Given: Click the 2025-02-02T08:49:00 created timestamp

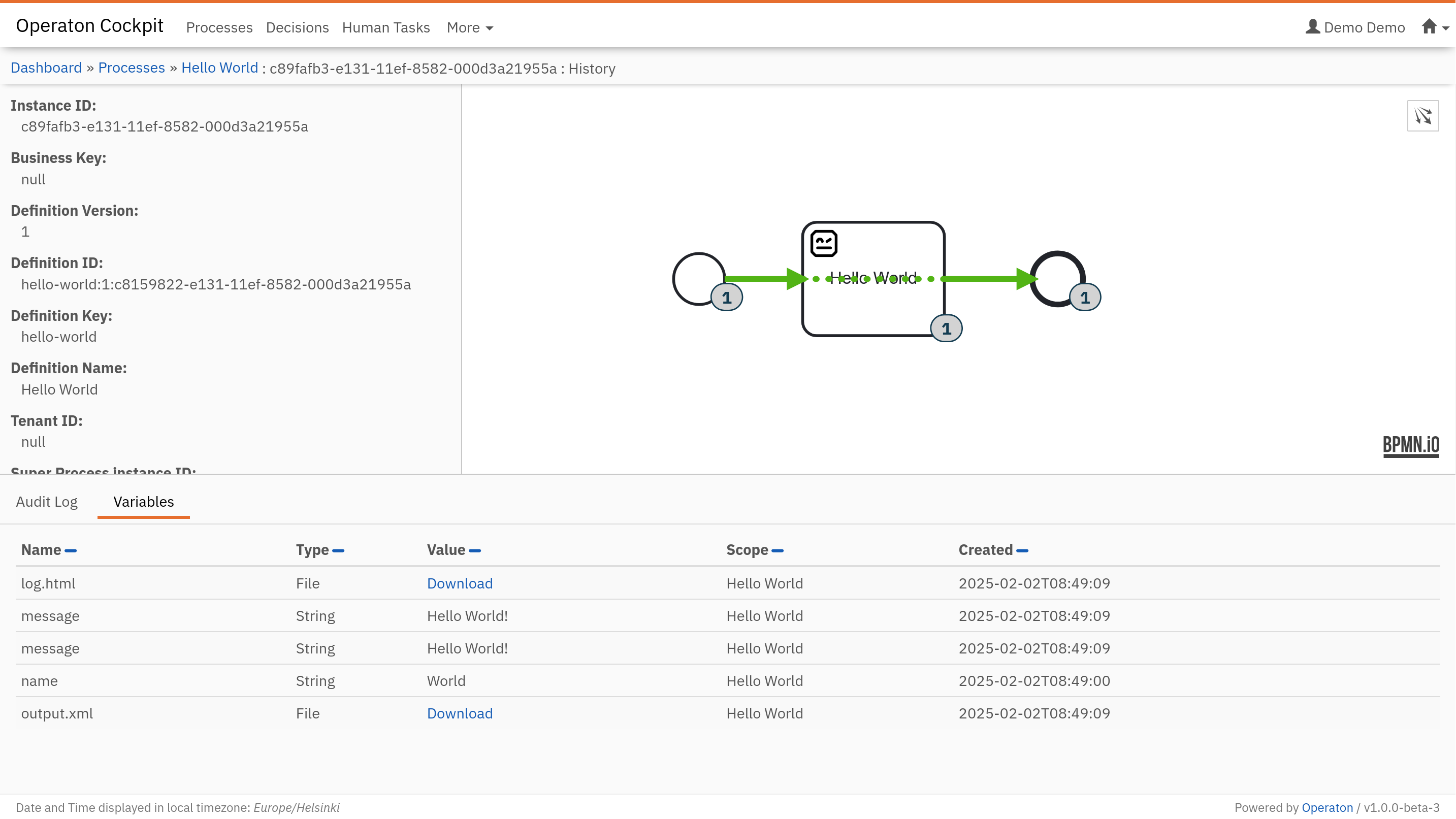Looking at the screenshot, I should 1034,681.
